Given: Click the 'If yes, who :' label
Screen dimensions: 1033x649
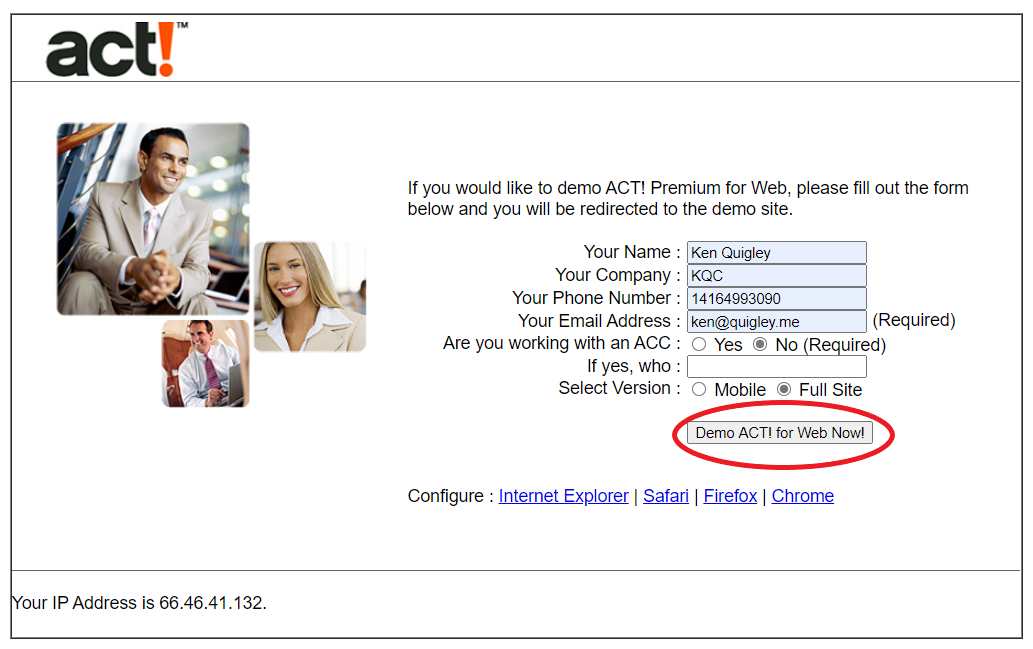Looking at the screenshot, I should (633, 366).
